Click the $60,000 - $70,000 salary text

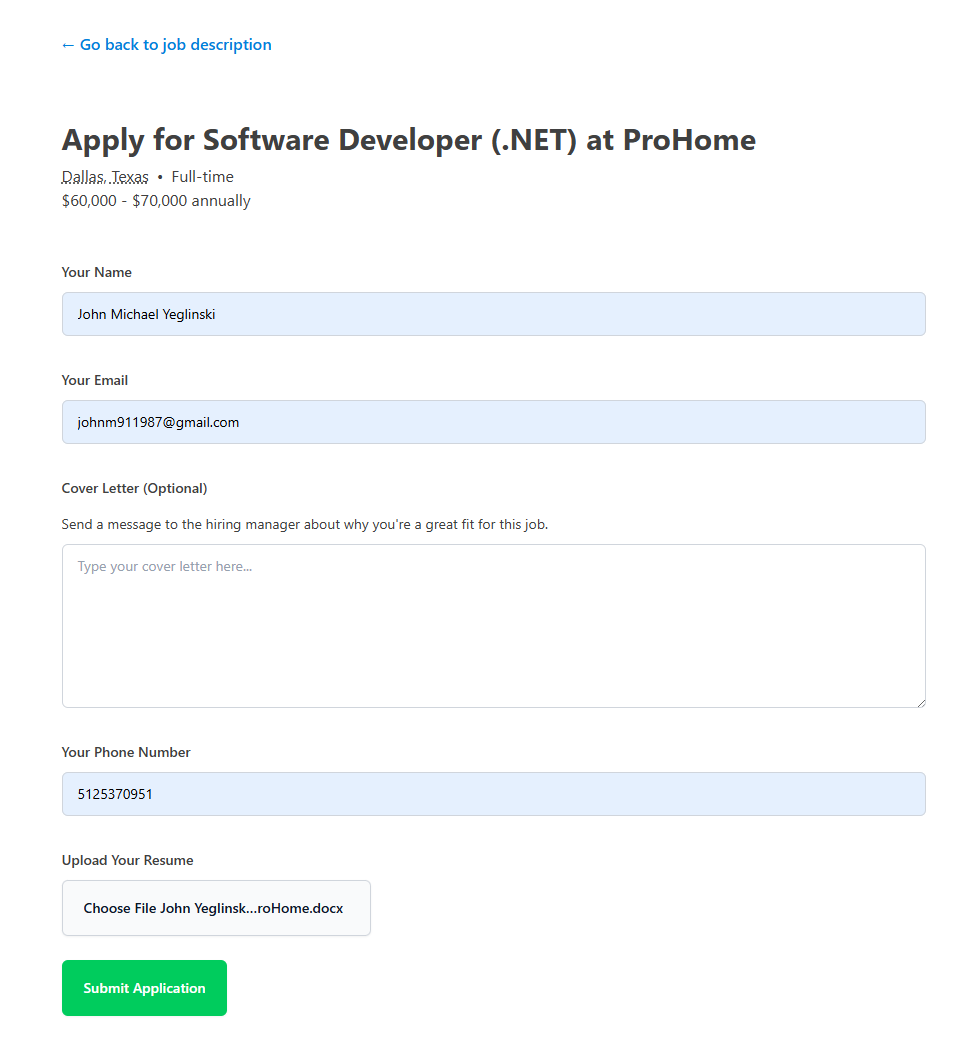click(x=156, y=201)
